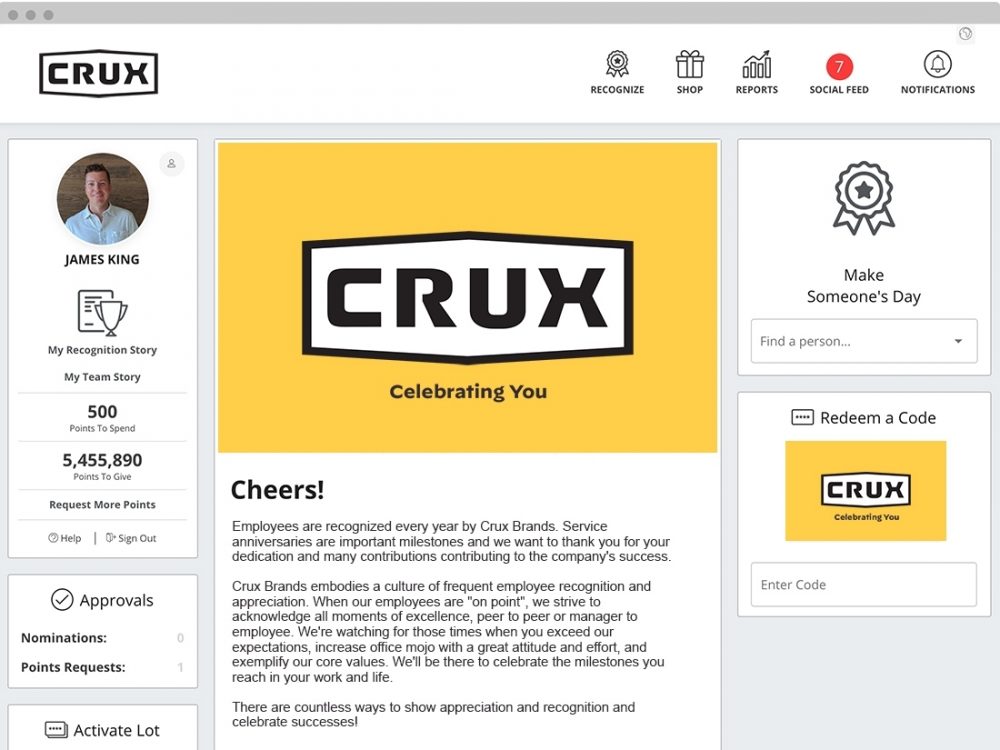The height and width of the screenshot is (750, 1000).
Task: Click the globe icon at top right
Action: coord(966,34)
